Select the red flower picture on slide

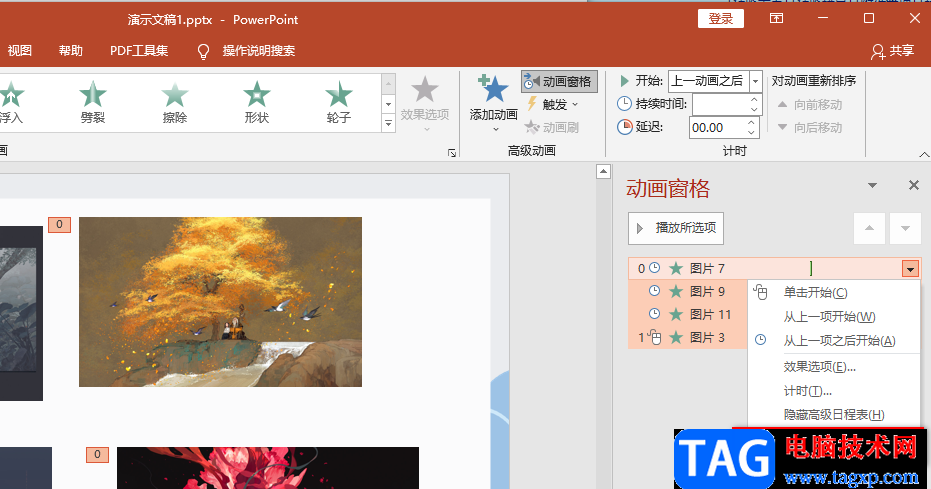point(268,468)
